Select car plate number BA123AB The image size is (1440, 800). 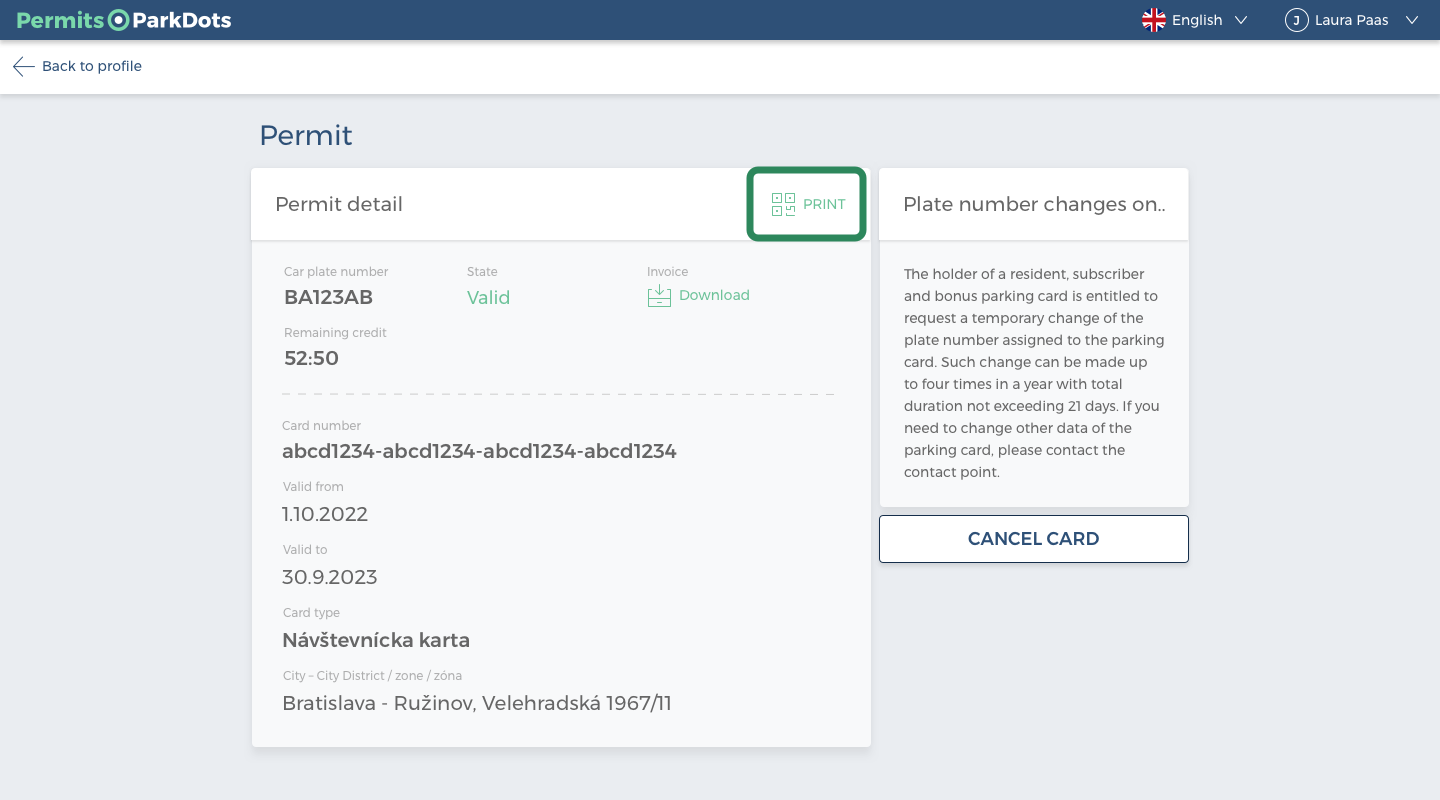pyautogui.click(x=328, y=297)
